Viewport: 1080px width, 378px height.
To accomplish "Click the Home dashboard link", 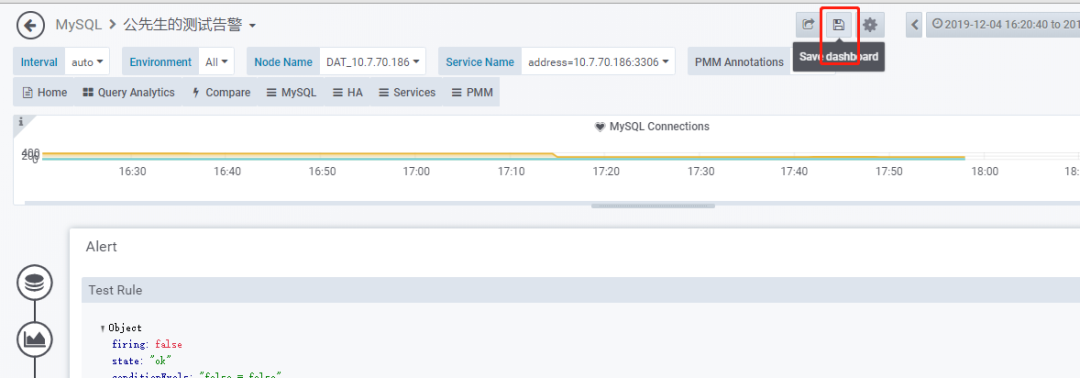I will (x=45, y=92).
